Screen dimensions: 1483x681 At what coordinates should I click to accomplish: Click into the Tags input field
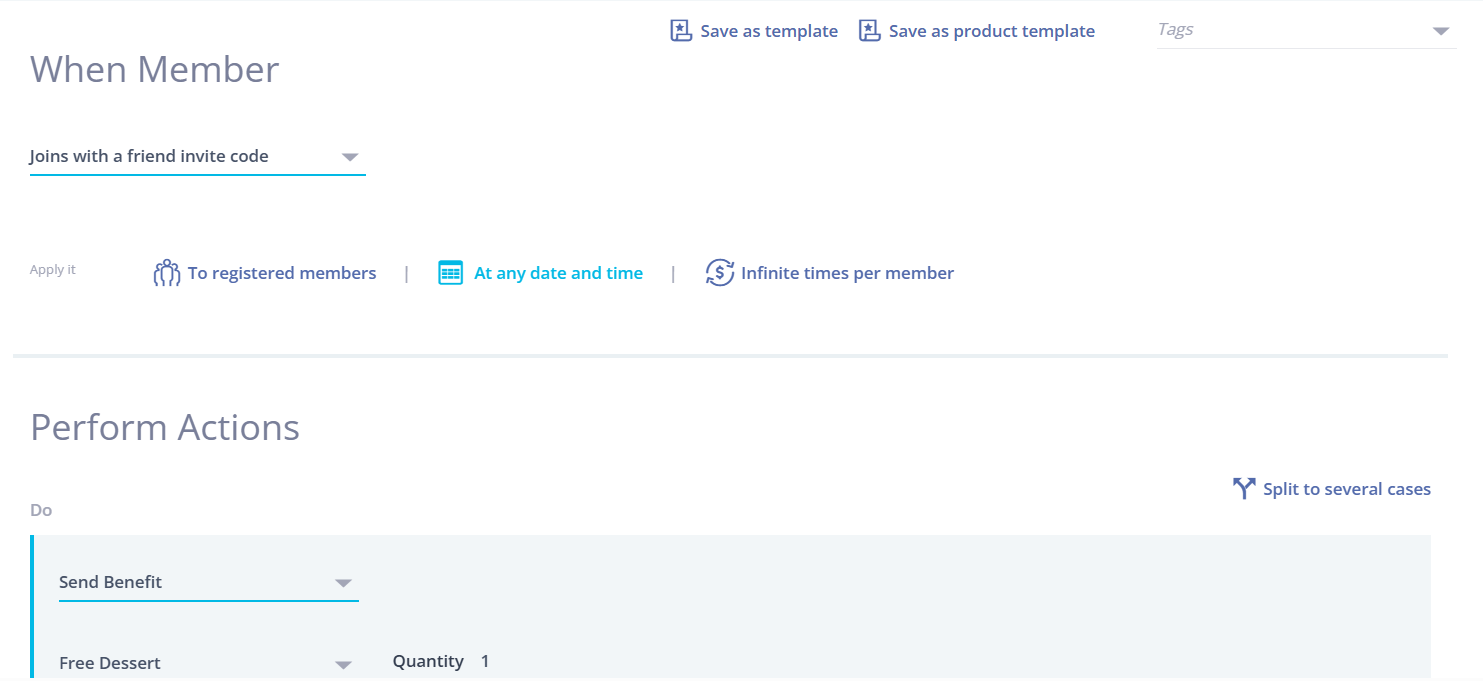[1290, 30]
